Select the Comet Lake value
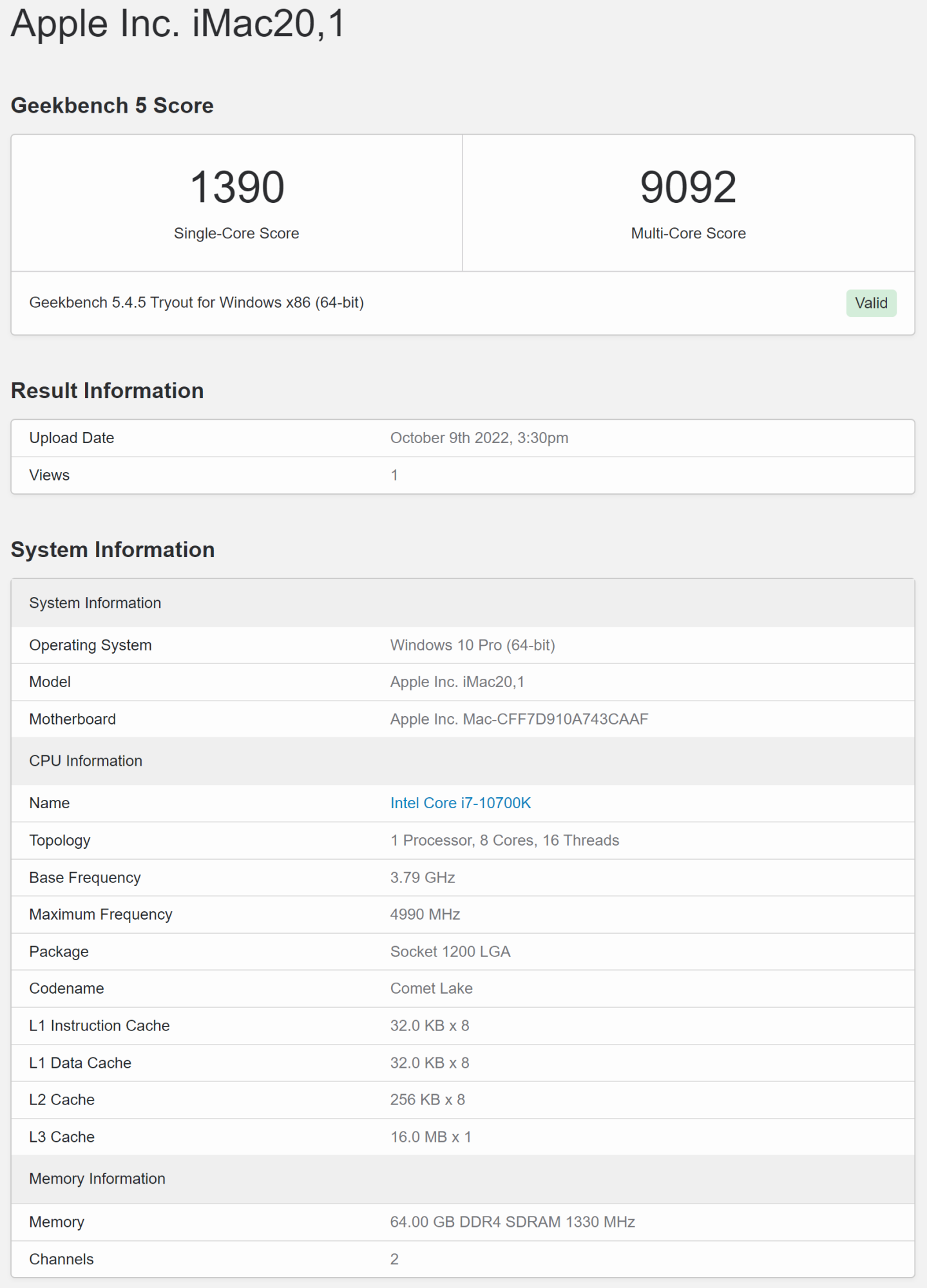927x1288 pixels. (432, 989)
